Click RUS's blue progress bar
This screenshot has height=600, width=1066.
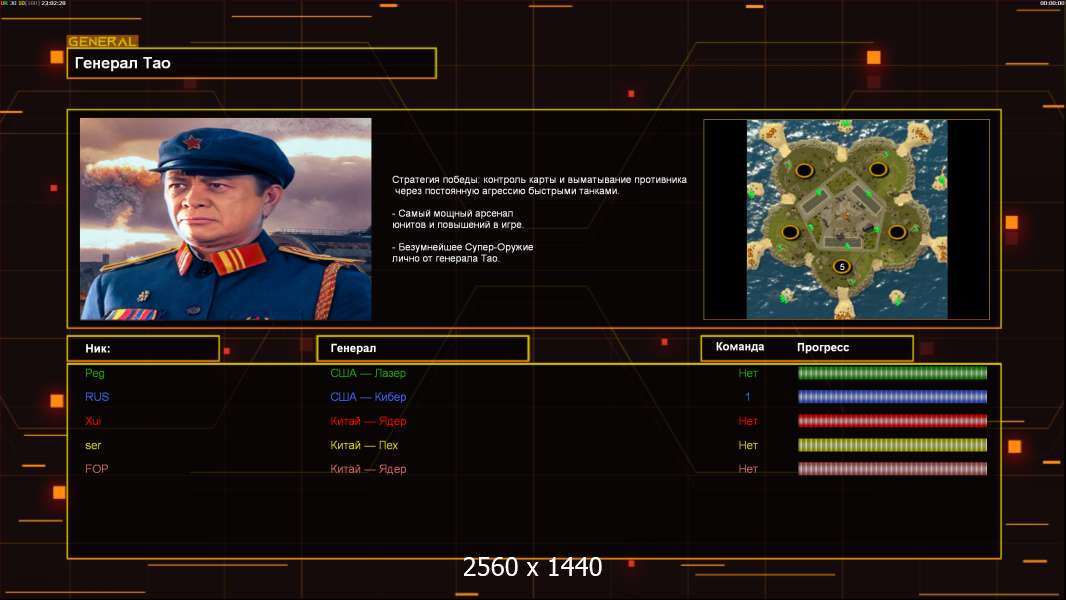(x=892, y=397)
